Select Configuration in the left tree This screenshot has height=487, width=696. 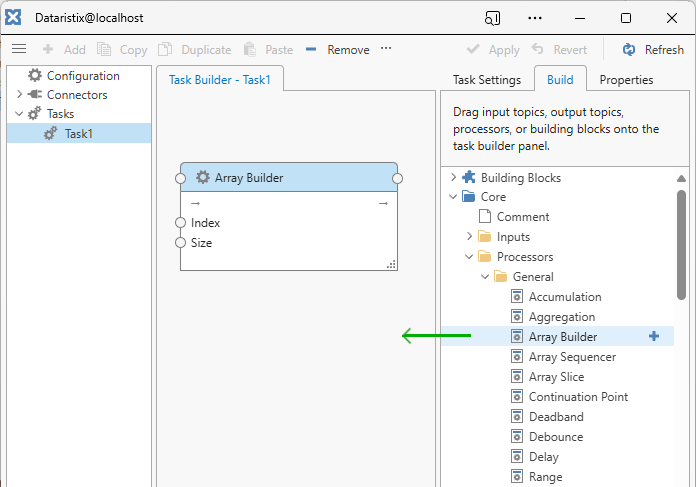(x=83, y=76)
